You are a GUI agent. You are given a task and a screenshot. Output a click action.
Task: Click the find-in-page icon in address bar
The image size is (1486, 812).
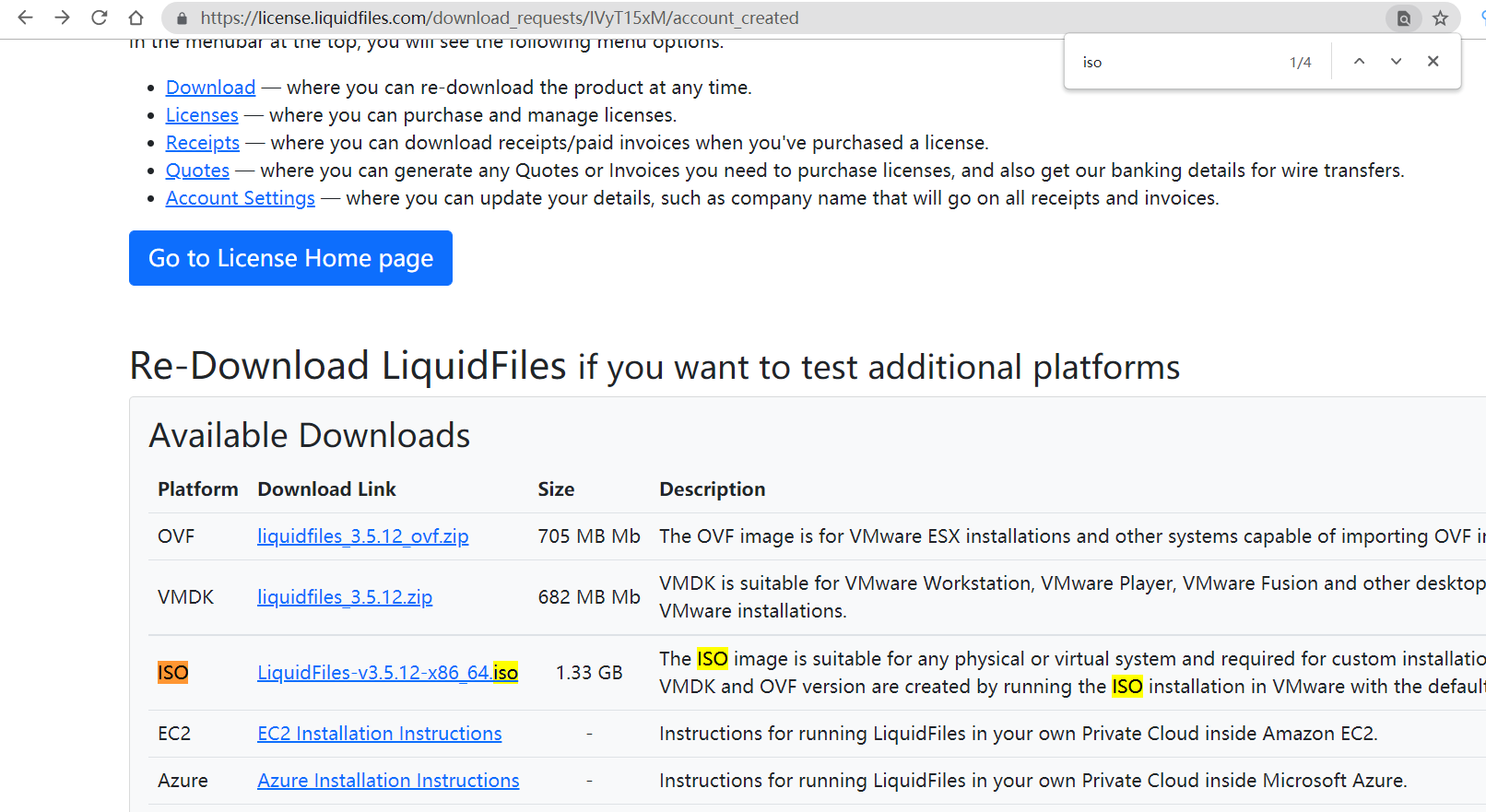click(x=1403, y=18)
